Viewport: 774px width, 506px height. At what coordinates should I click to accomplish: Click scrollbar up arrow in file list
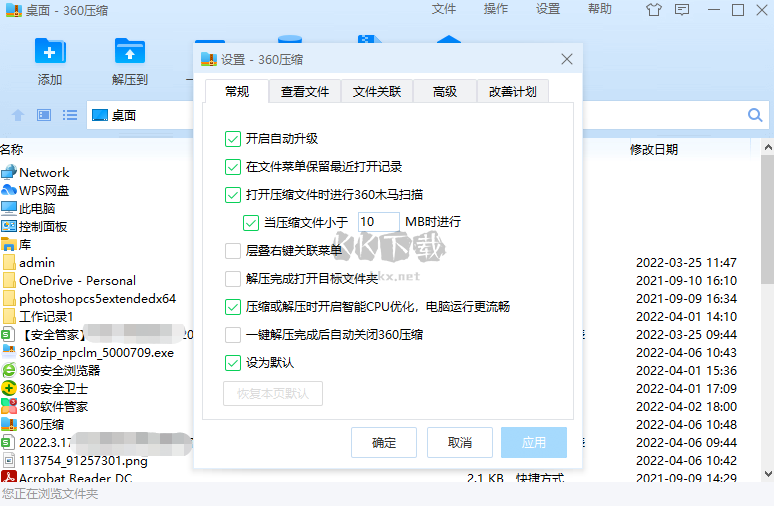pyautogui.click(x=768, y=147)
